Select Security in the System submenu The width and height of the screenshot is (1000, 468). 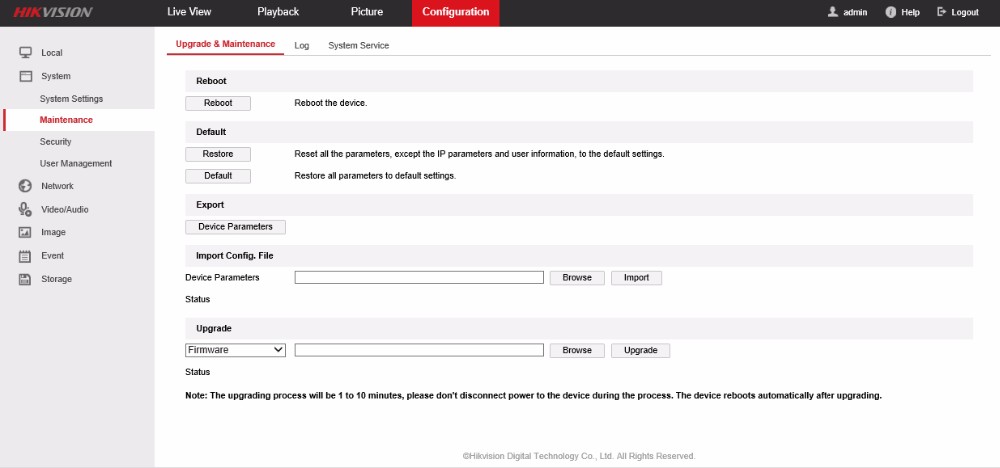[x=56, y=142]
